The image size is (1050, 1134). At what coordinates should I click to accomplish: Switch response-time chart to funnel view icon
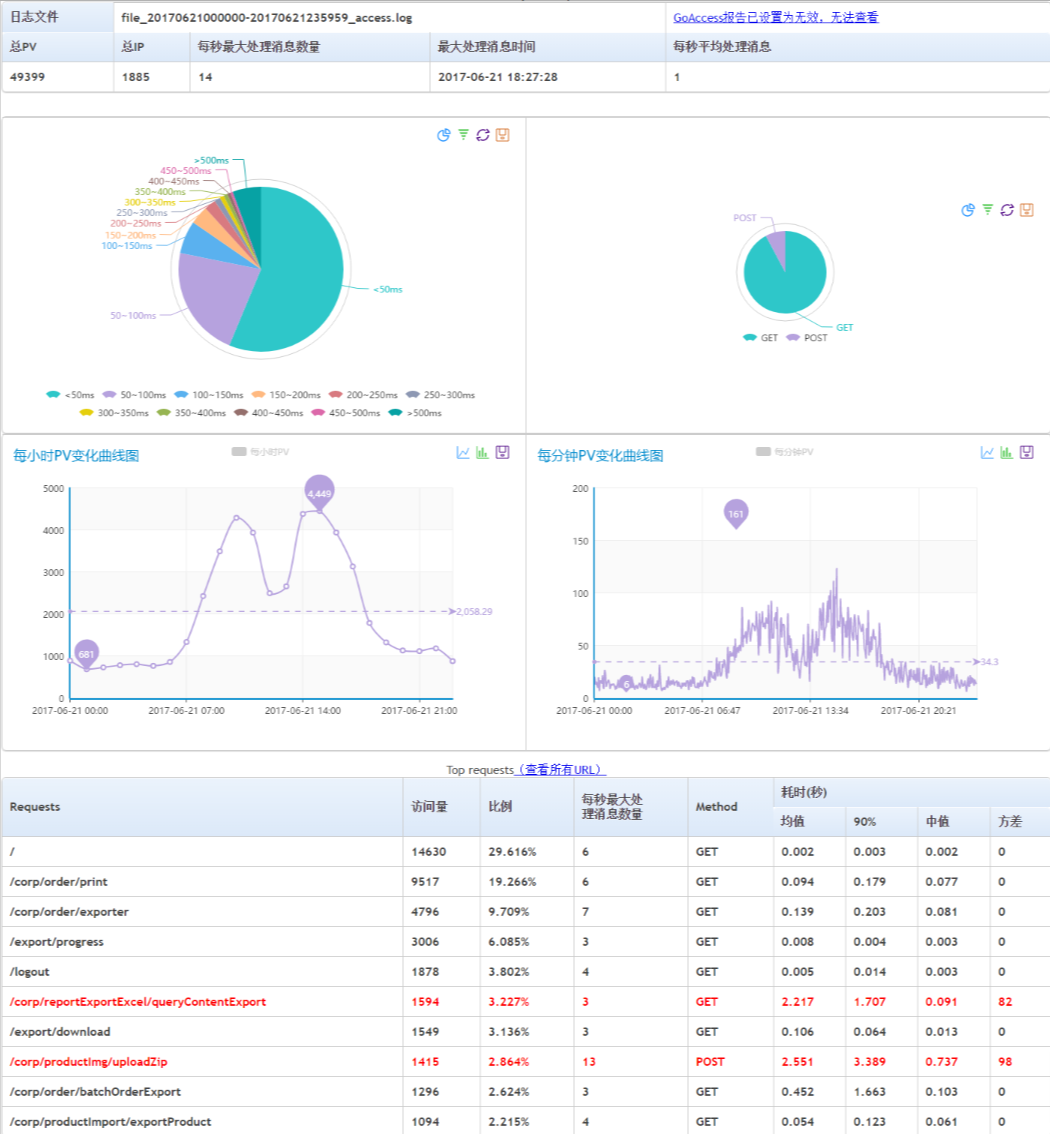[x=464, y=135]
